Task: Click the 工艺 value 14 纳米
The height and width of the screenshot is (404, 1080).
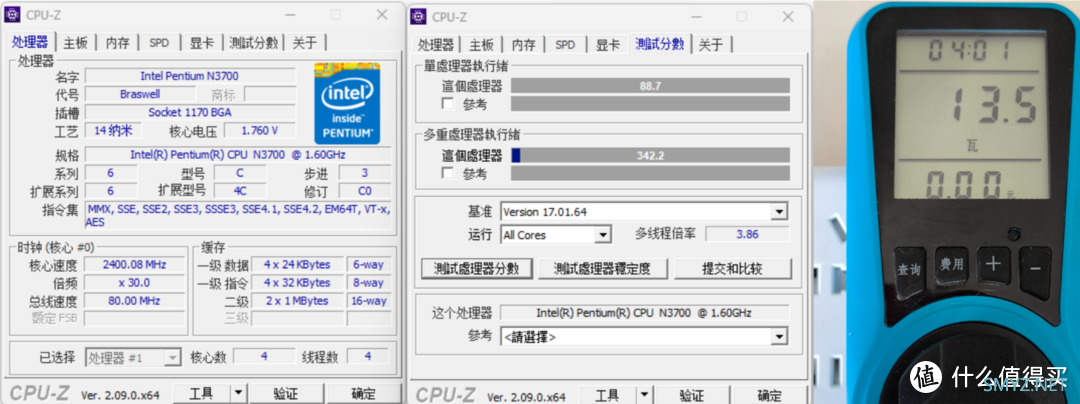Action: coord(113,131)
